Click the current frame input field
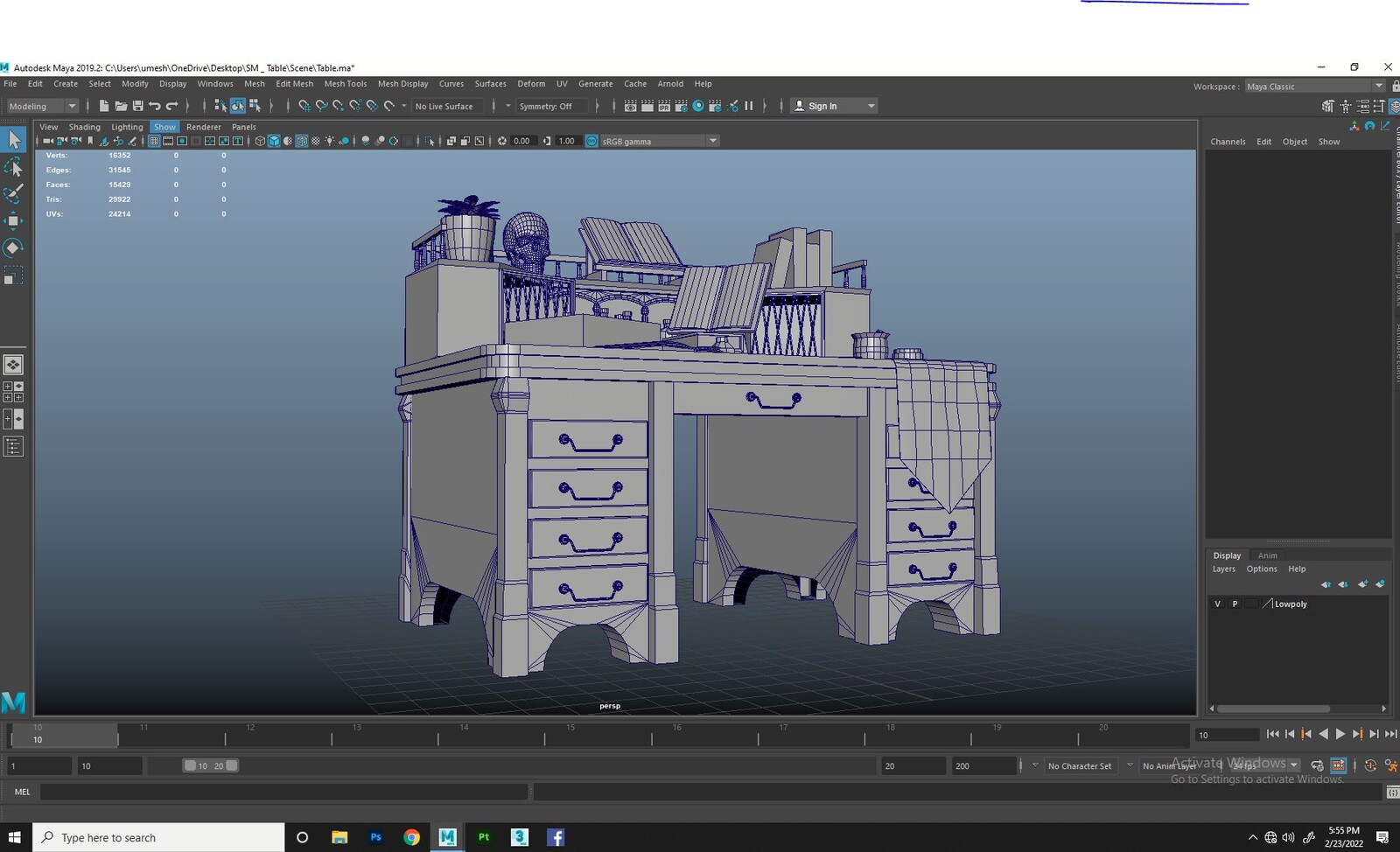This screenshot has width=1400, height=852. (1228, 735)
